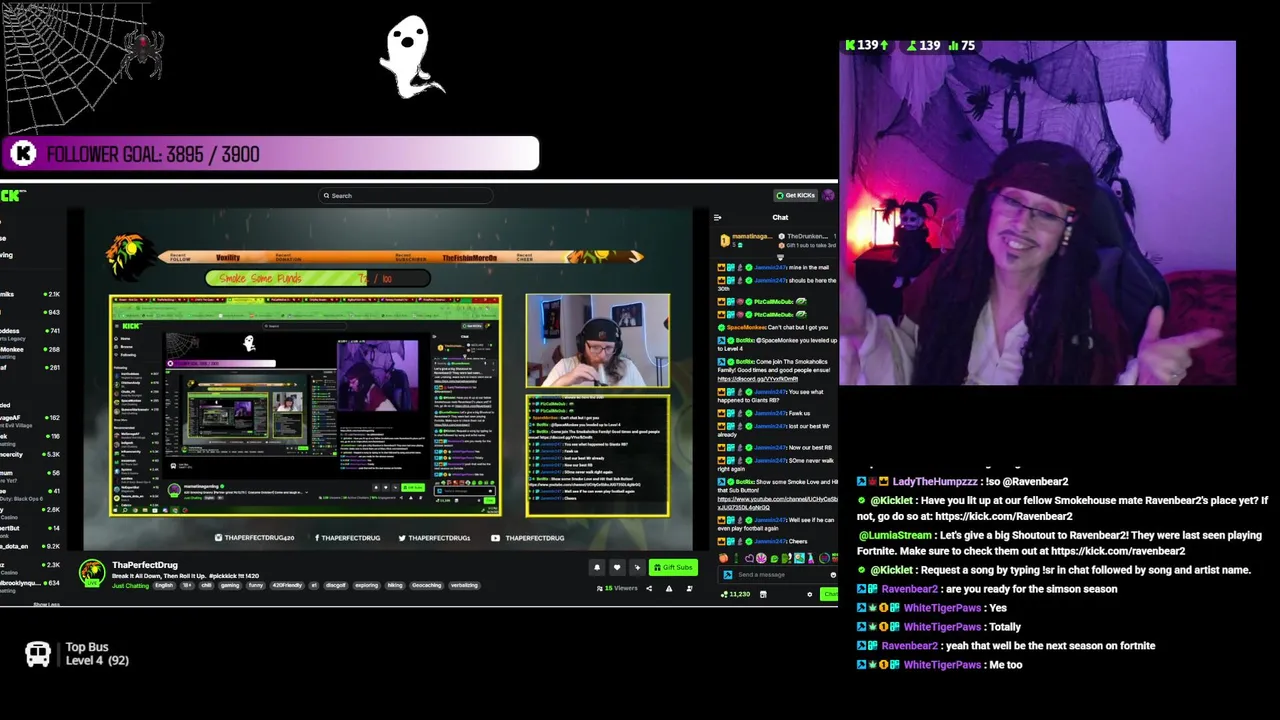Click the heart follow icon

click(617, 567)
